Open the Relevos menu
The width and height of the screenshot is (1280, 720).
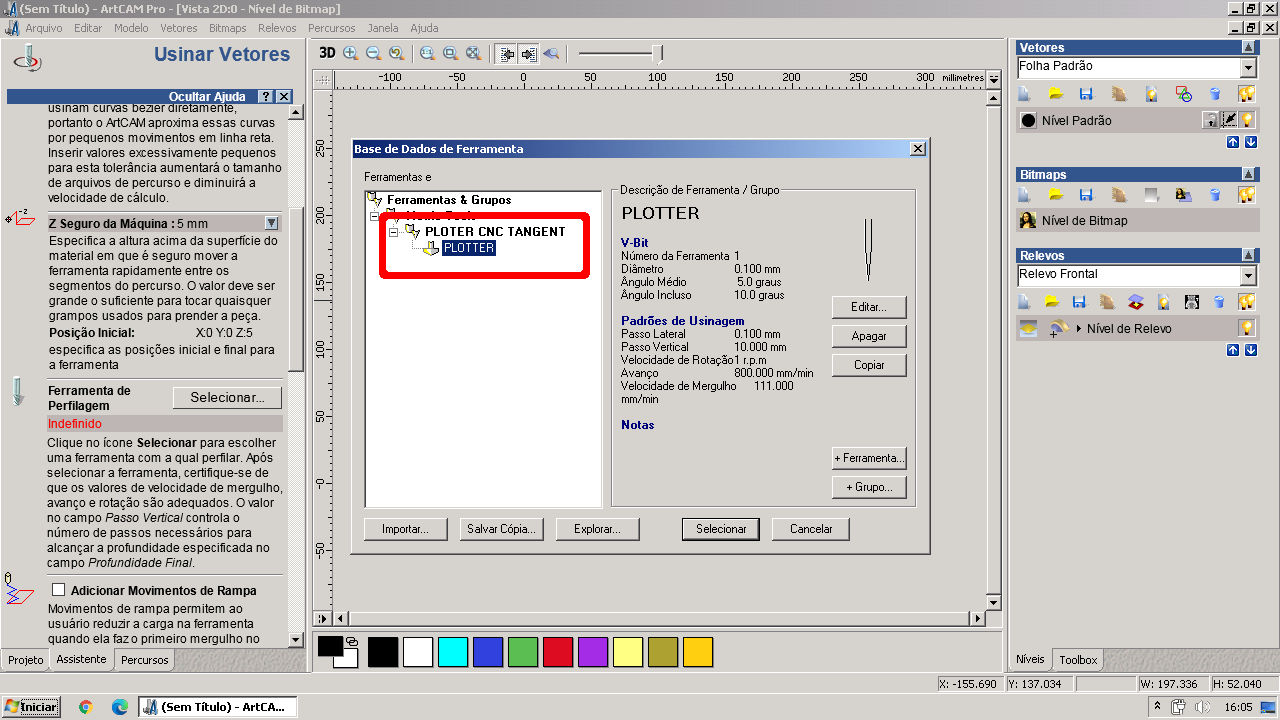(x=277, y=28)
